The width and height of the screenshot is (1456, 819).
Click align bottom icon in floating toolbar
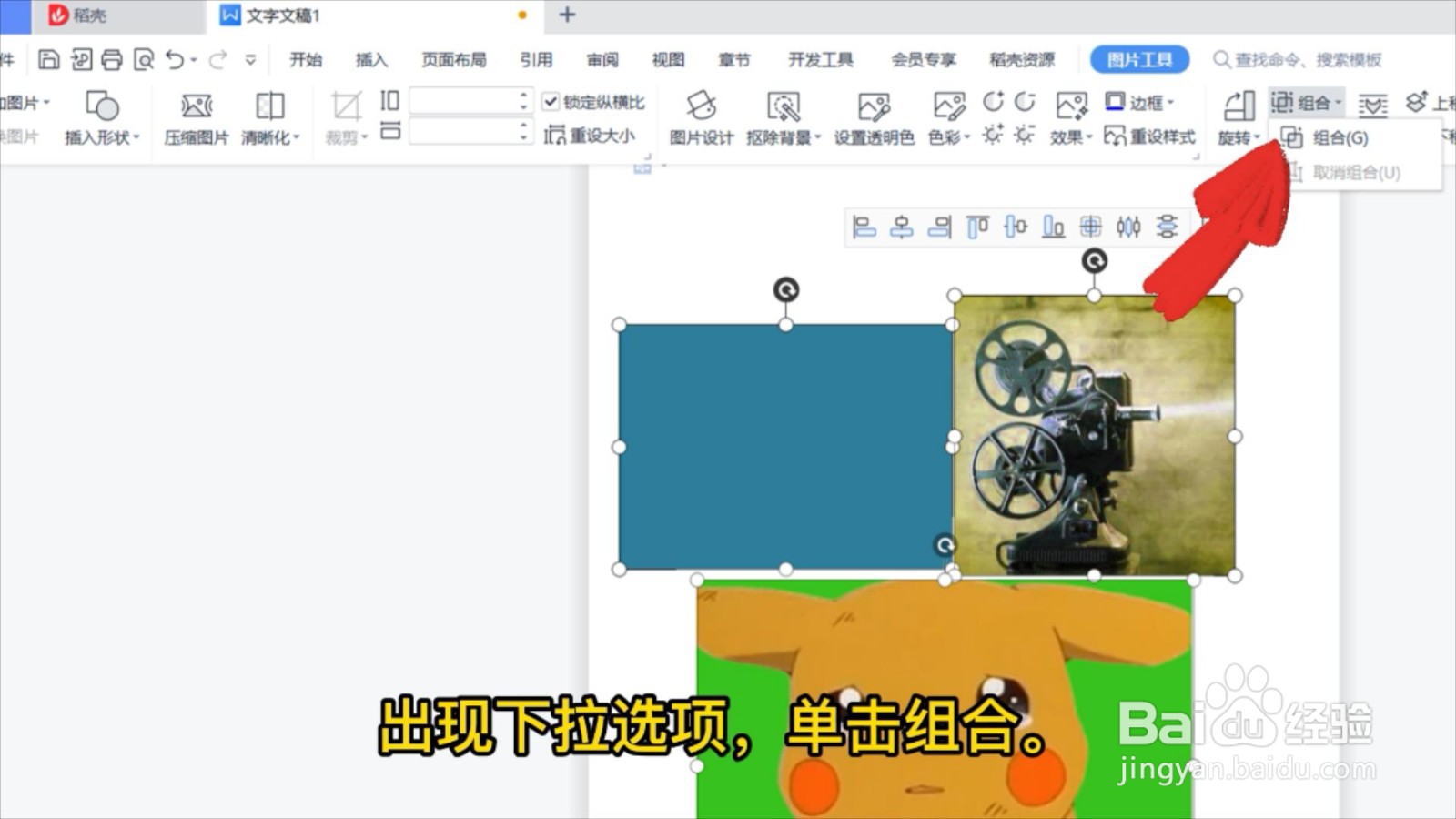click(x=1053, y=227)
